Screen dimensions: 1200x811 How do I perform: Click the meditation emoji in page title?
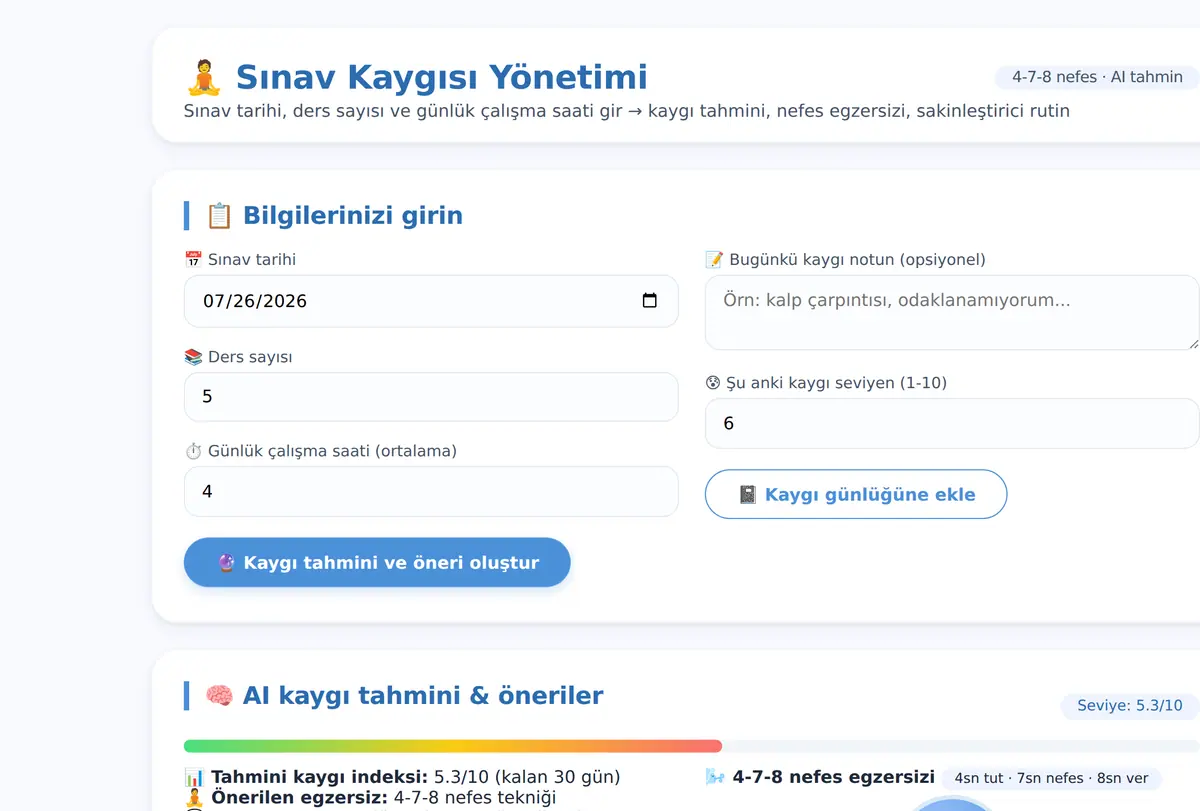(203, 77)
